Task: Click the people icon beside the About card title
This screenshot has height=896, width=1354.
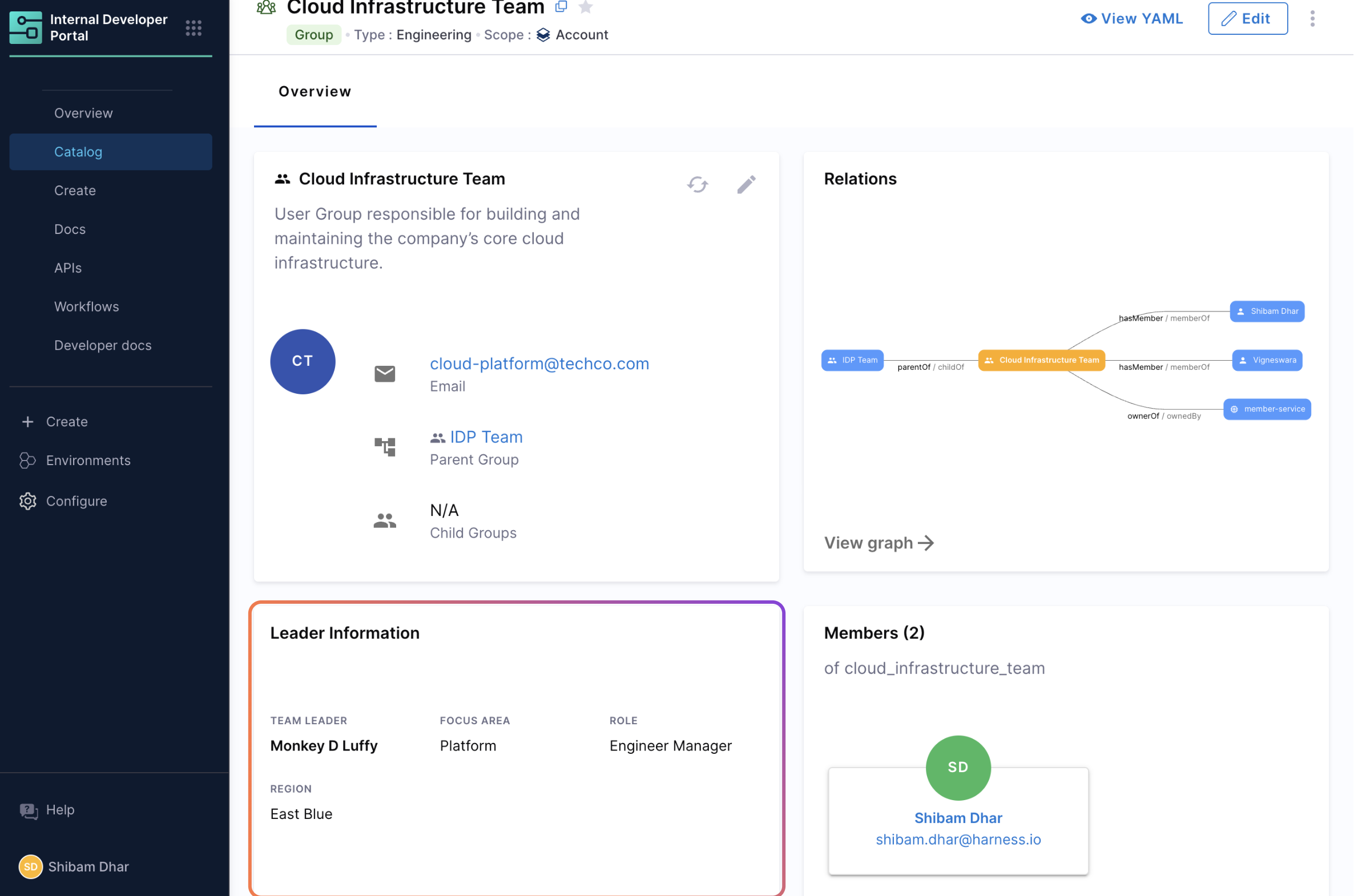Action: click(283, 179)
